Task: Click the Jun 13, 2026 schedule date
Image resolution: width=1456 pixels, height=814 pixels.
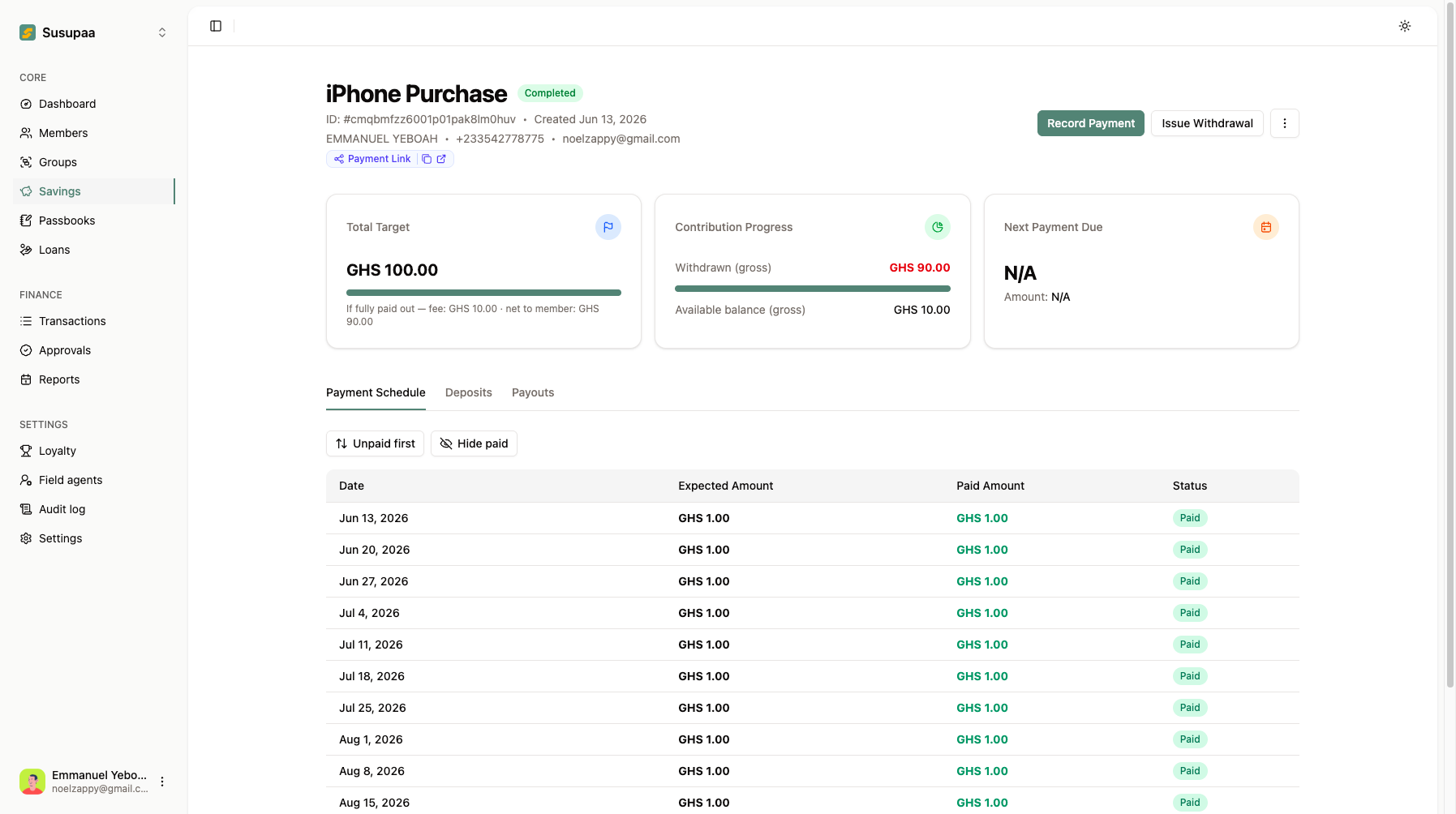Action: pos(373,518)
